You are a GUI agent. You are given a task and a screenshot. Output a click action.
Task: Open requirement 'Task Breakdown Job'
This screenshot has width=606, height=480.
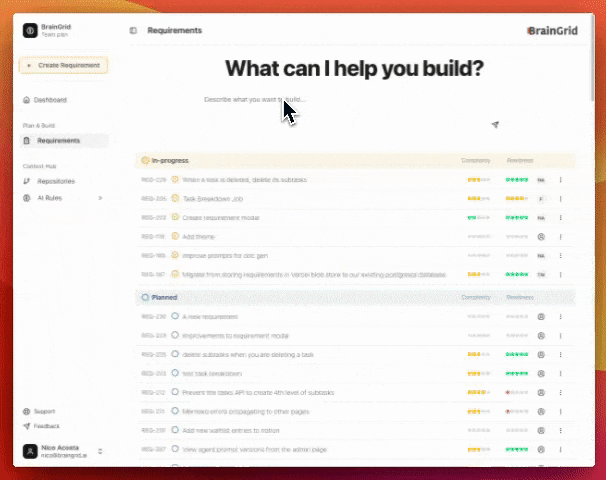pos(213,199)
